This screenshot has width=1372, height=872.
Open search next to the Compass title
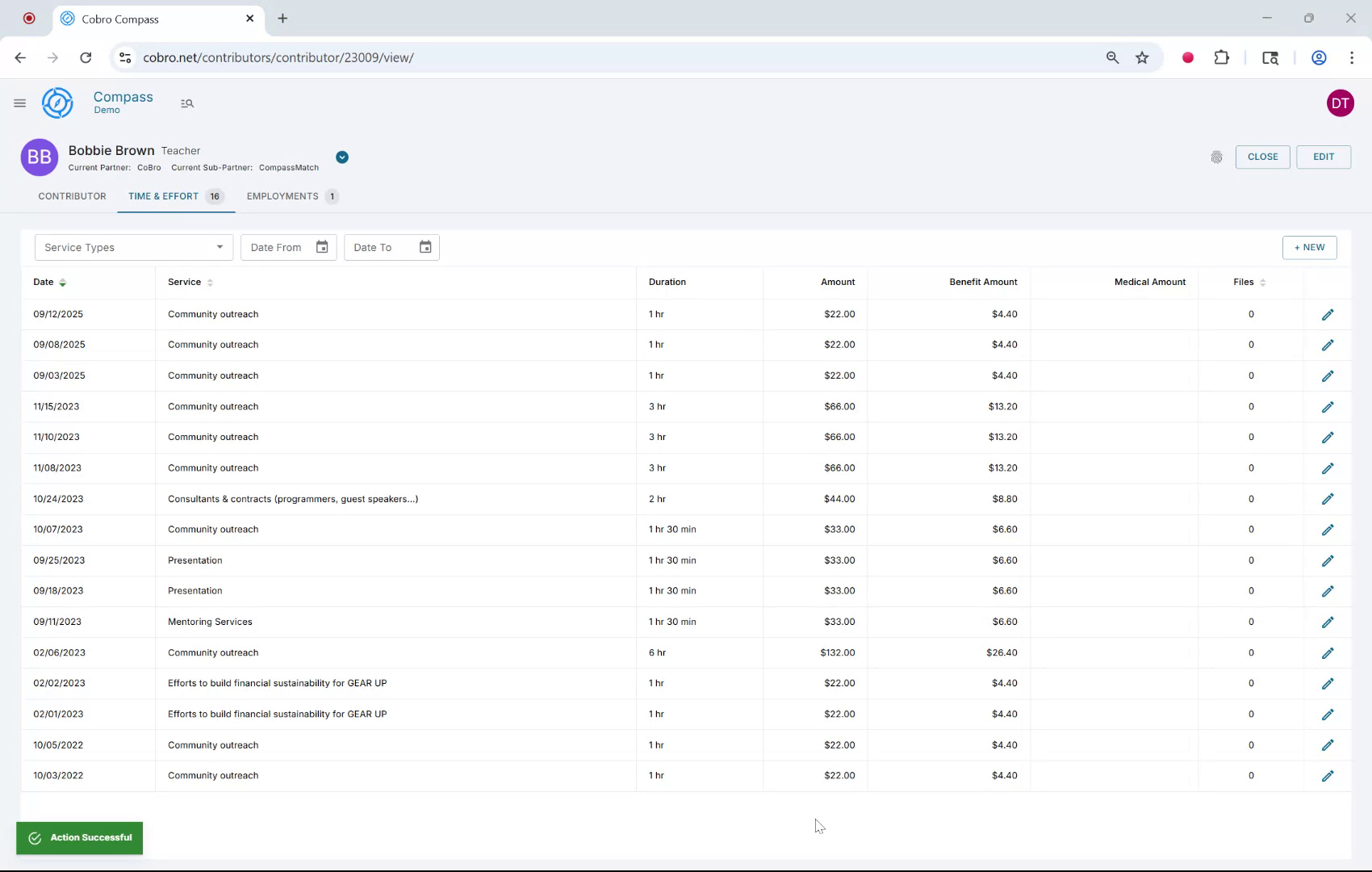(x=187, y=103)
